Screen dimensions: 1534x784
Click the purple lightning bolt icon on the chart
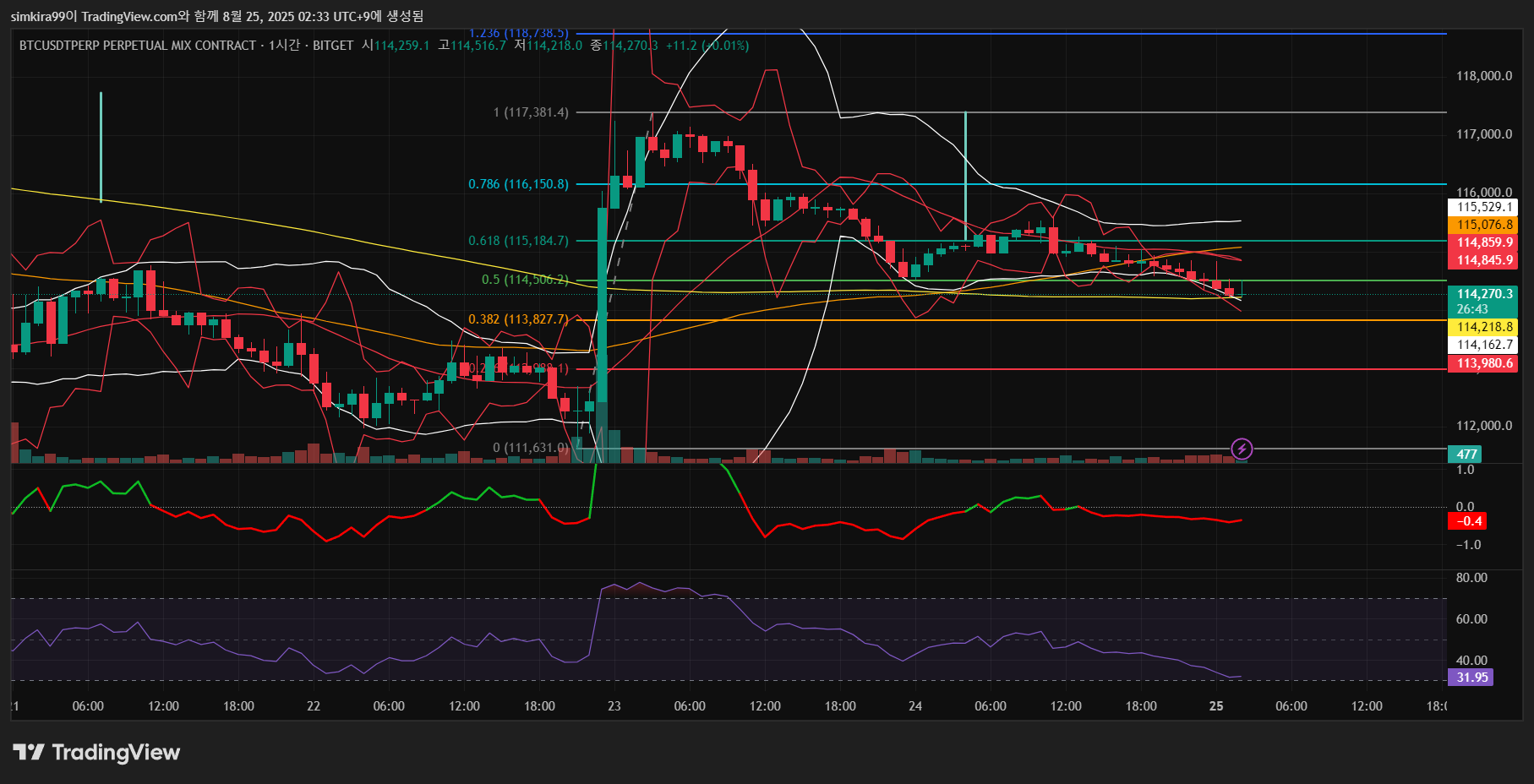[1241, 449]
